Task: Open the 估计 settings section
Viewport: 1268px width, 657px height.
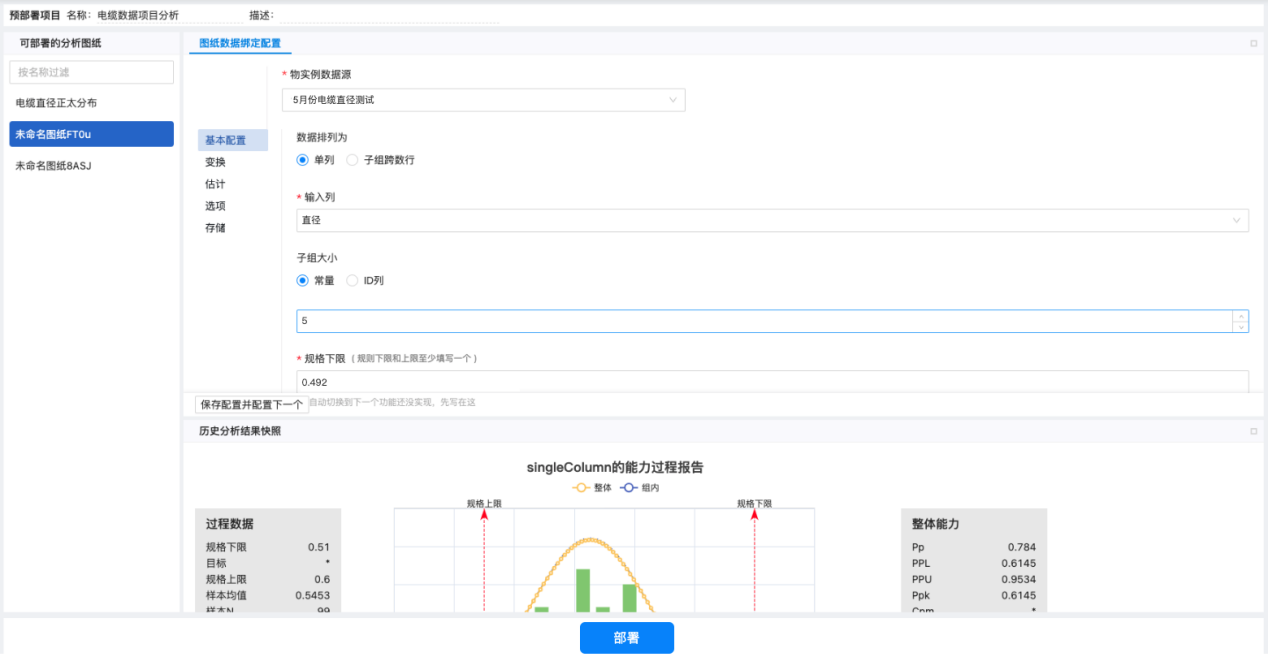Action: coord(216,184)
